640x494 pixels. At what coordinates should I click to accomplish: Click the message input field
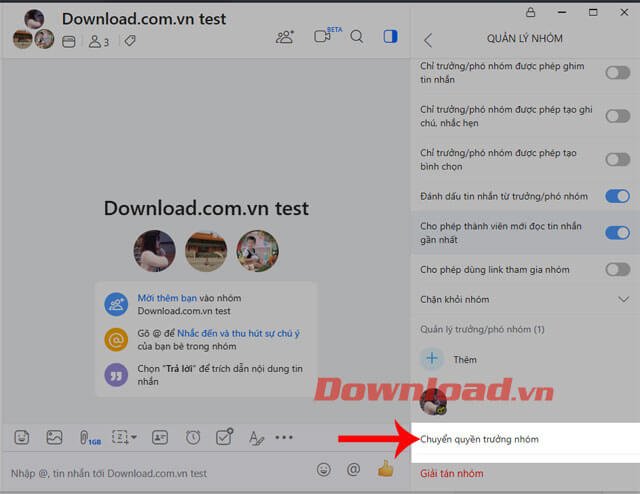(159, 473)
